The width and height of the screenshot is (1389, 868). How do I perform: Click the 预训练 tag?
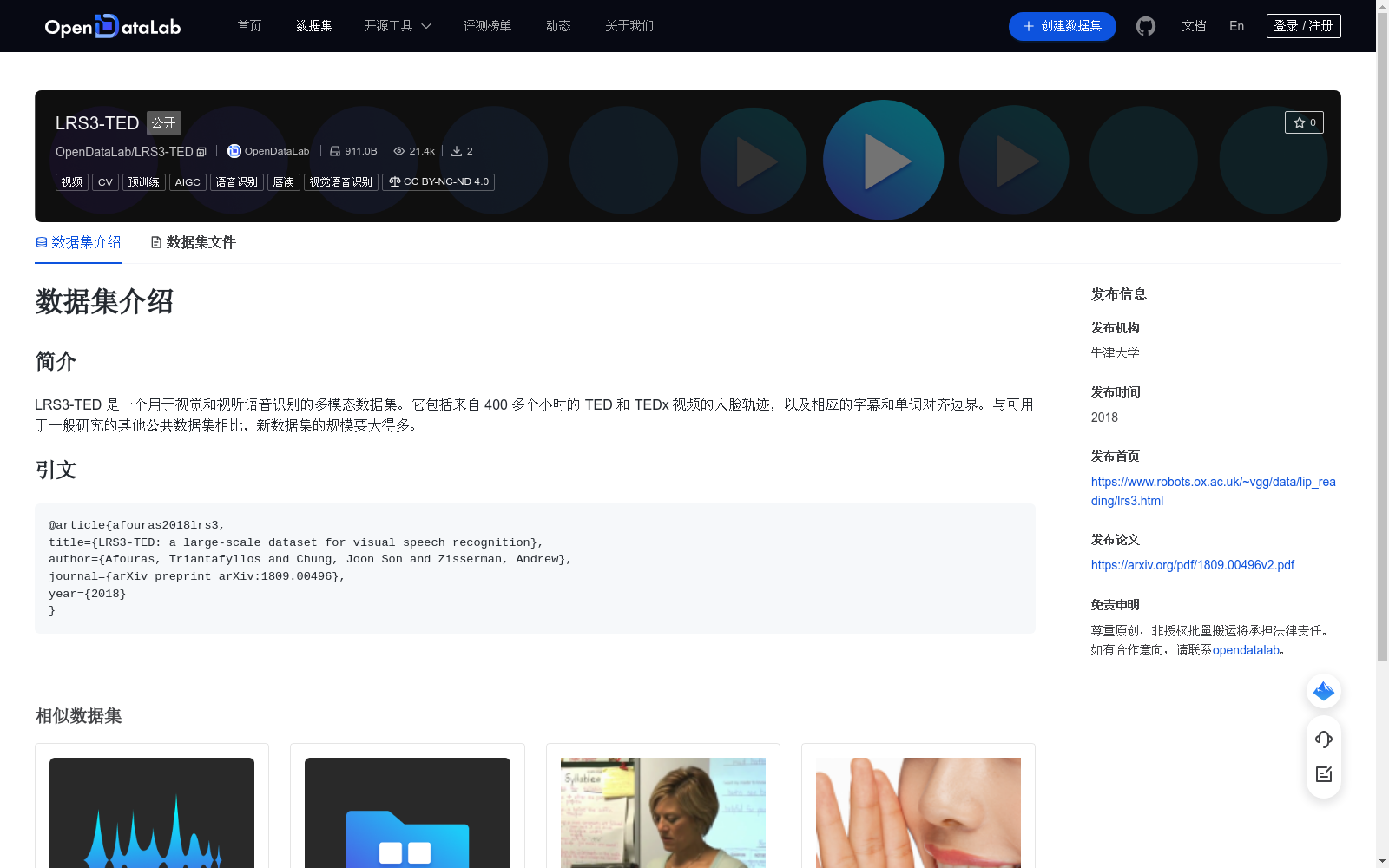click(x=144, y=182)
